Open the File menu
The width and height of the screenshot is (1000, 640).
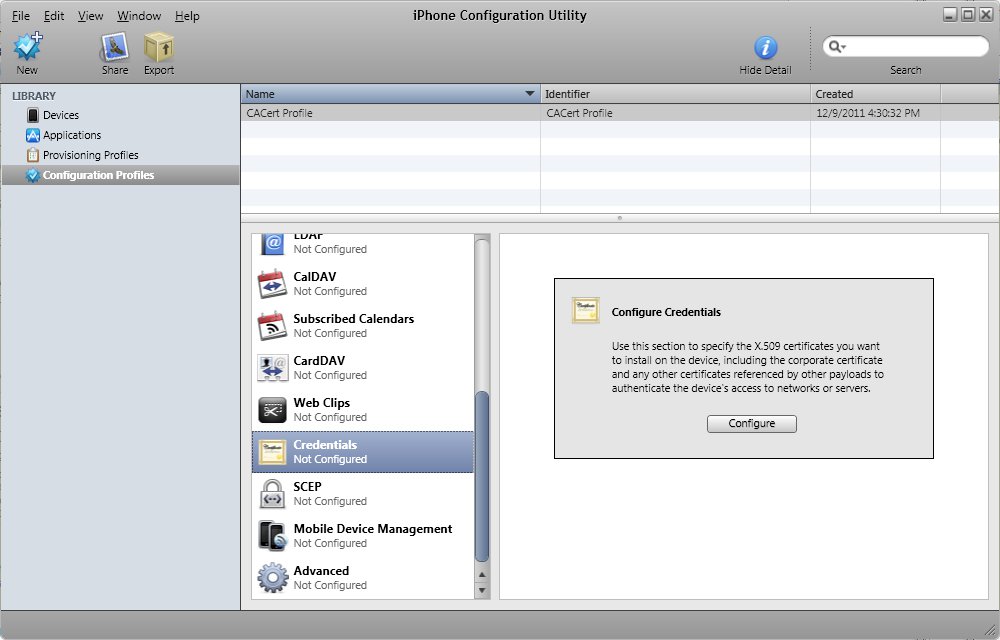21,16
